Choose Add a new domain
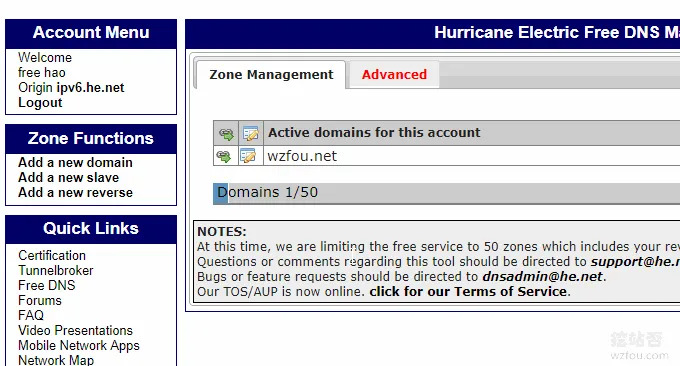This screenshot has height=366, width=680. (x=75, y=163)
